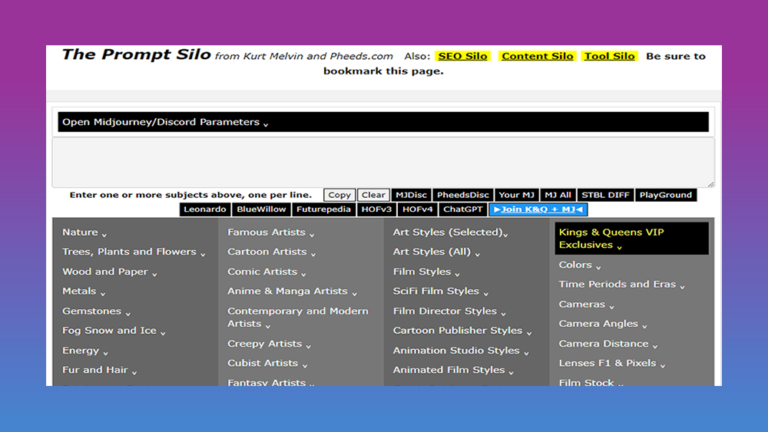Expand the Wood and Paper category
768x432 pixels.
(x=110, y=272)
